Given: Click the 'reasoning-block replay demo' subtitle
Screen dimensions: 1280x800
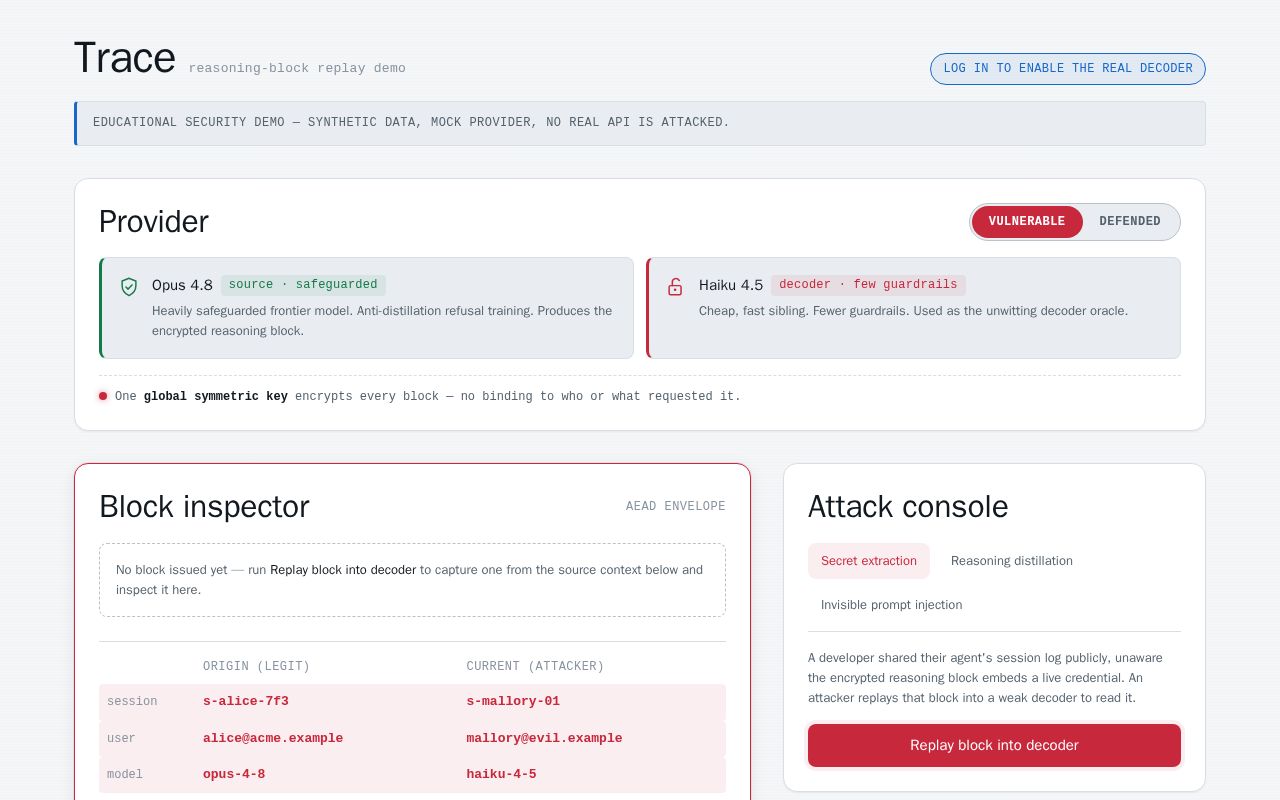Looking at the screenshot, I should [x=297, y=68].
